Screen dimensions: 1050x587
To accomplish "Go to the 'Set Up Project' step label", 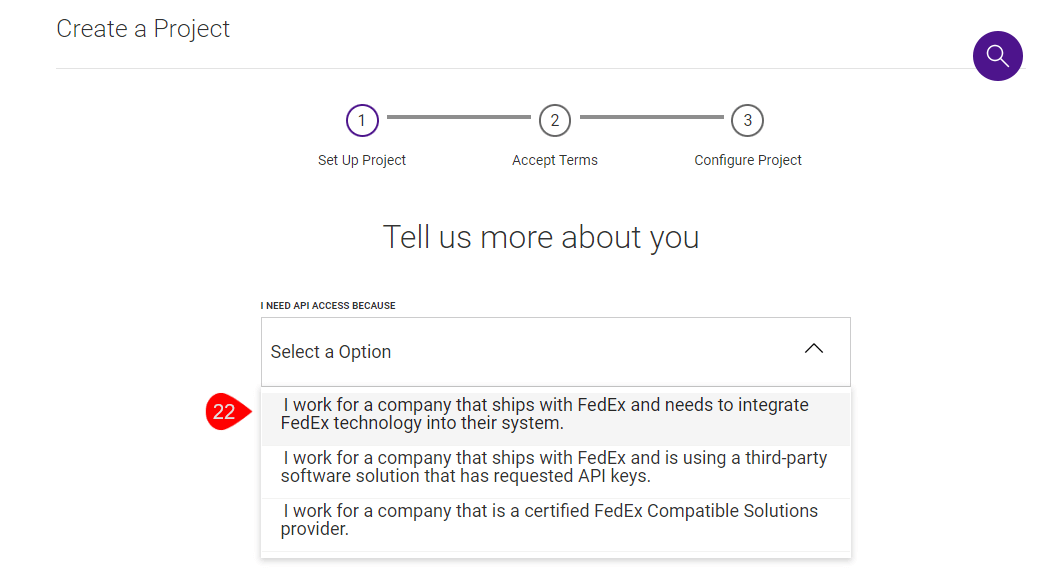I will pyautogui.click(x=362, y=160).
